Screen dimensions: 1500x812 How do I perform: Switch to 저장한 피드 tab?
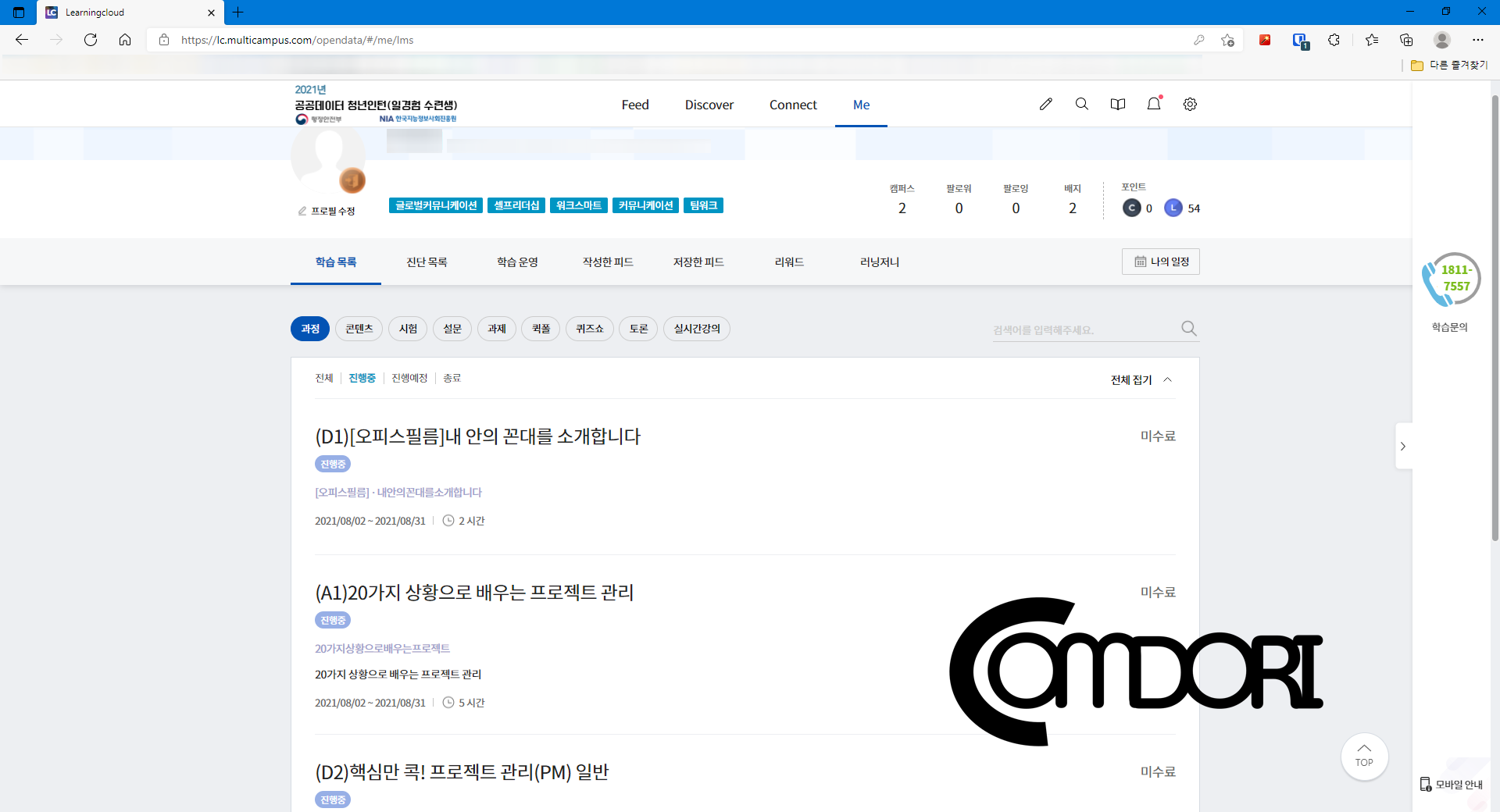[x=698, y=262]
